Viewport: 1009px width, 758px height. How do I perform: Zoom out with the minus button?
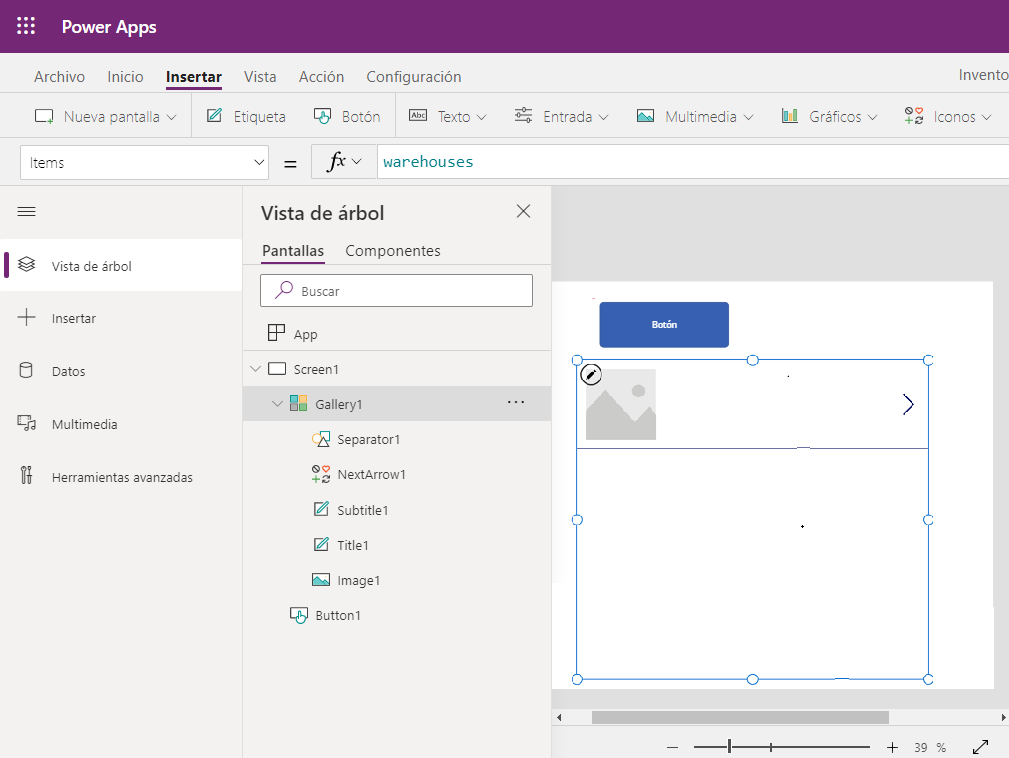(672, 747)
